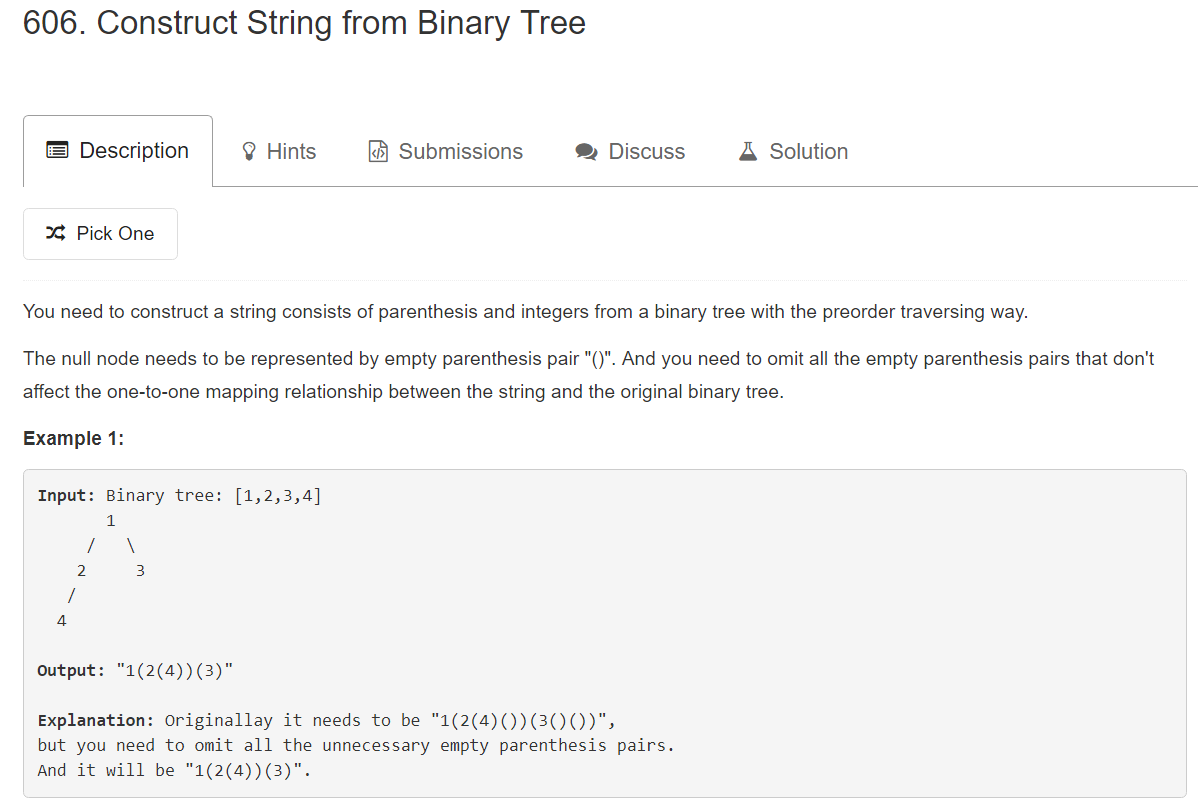Switch to the Description tab

[x=134, y=151]
